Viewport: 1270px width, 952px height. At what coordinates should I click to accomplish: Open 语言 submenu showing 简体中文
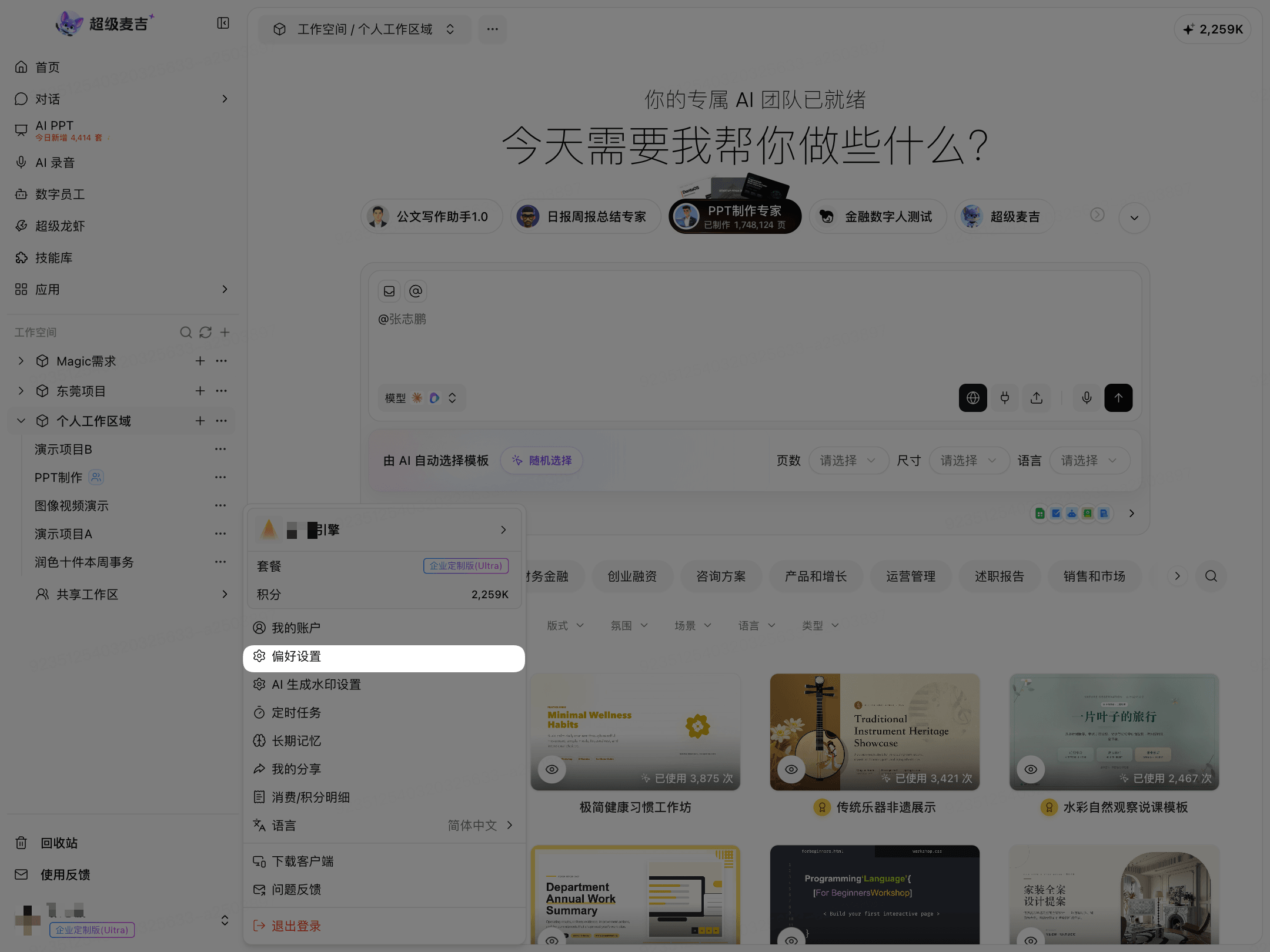point(384,826)
